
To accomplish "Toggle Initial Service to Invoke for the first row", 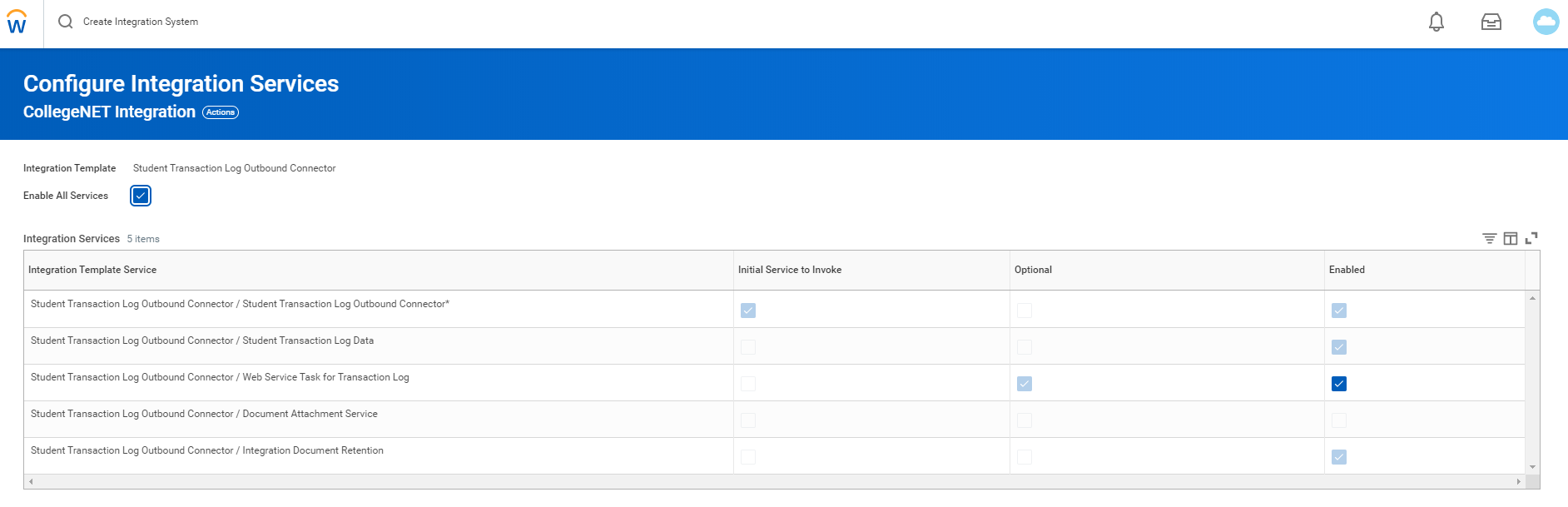I will coord(748,311).
